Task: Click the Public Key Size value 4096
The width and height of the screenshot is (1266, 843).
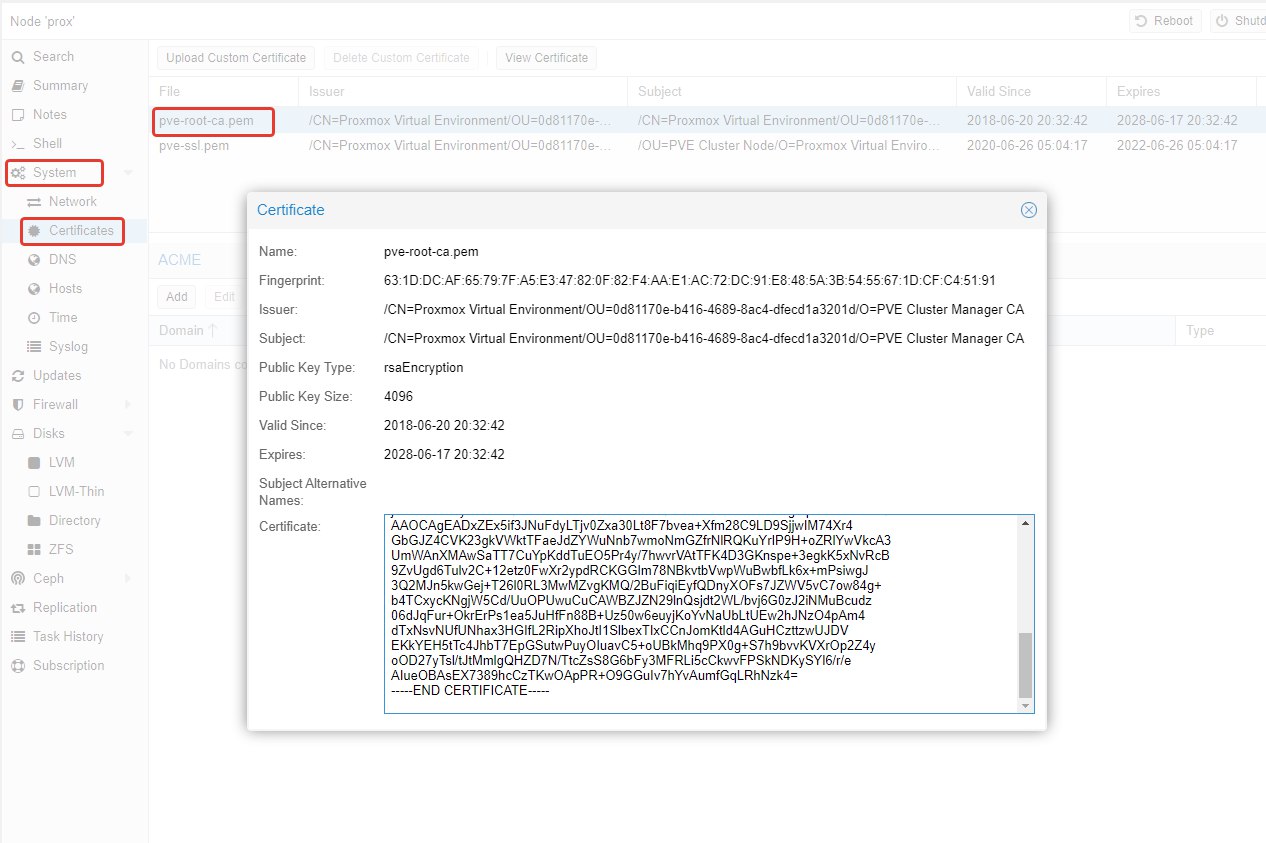Action: pyautogui.click(x=398, y=397)
